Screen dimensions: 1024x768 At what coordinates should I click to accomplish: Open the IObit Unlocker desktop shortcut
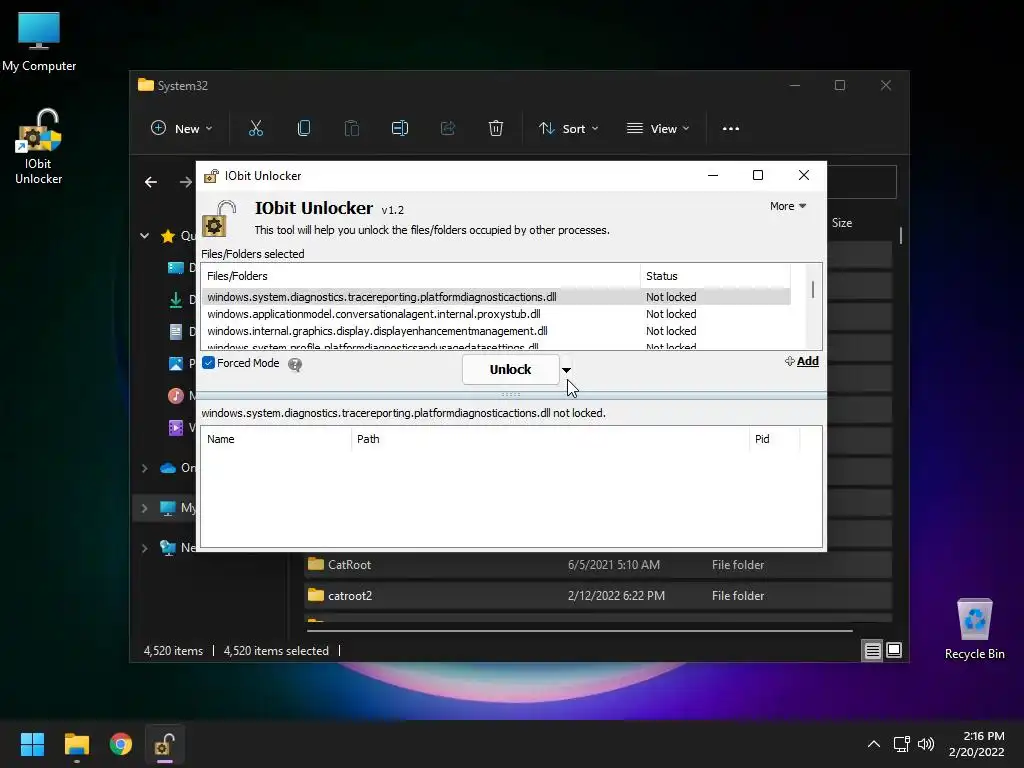click(x=39, y=147)
